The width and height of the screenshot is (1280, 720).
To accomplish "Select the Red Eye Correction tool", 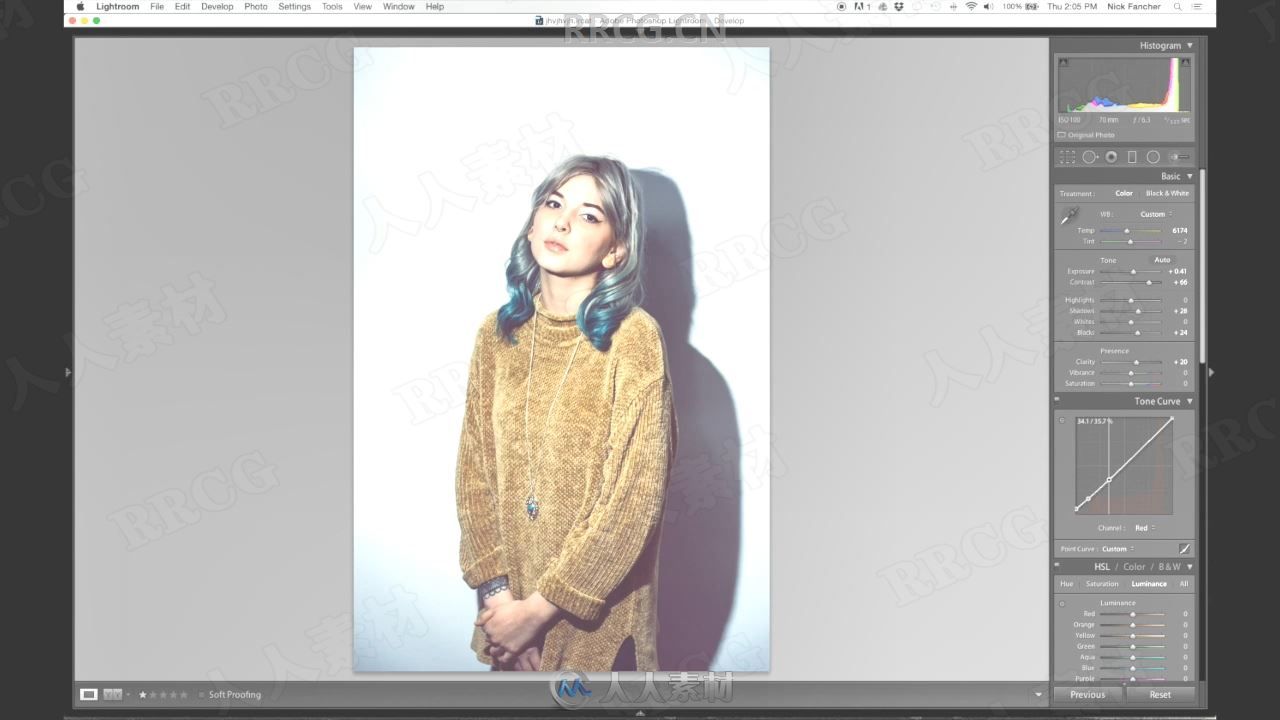I will click(1111, 157).
